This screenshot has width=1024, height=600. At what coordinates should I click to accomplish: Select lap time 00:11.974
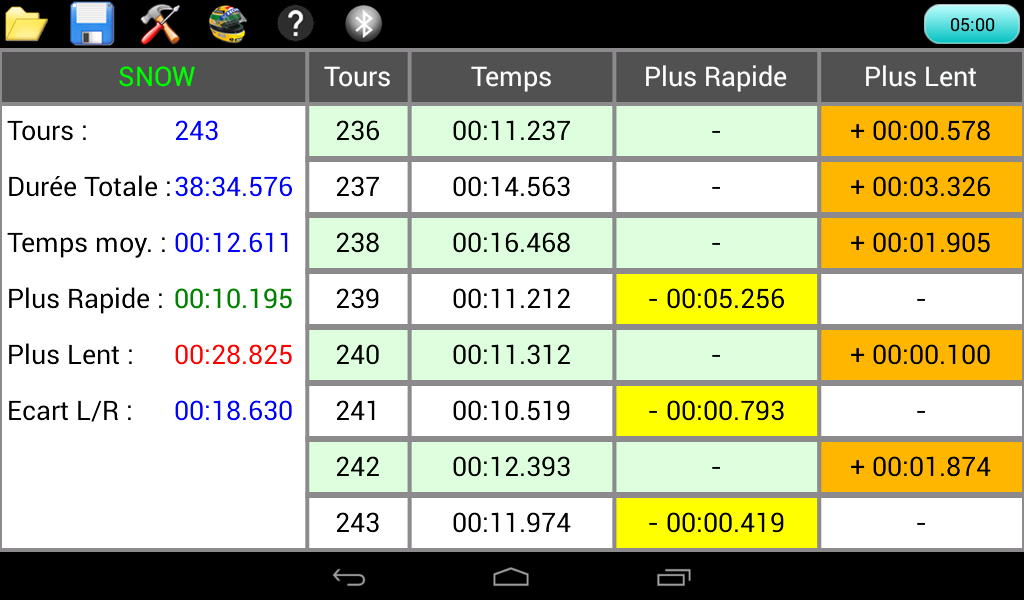tap(511, 523)
